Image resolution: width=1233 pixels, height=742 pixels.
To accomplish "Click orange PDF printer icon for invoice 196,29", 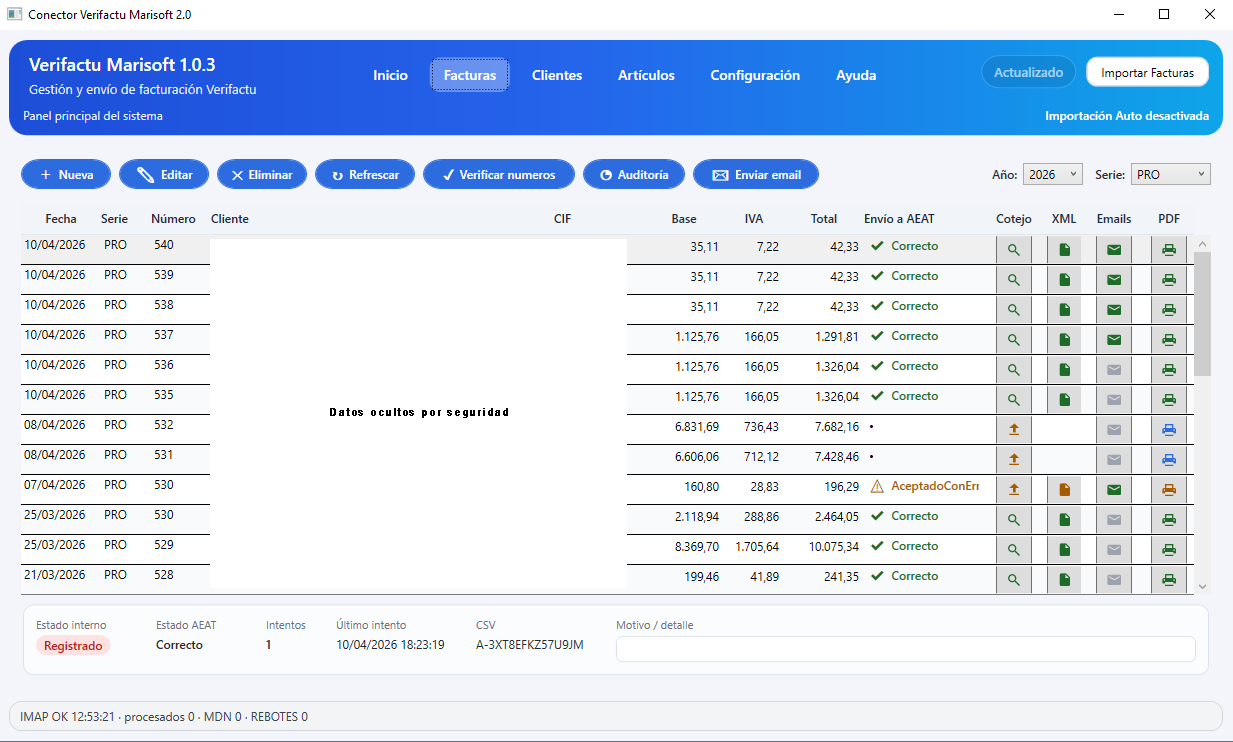I will tap(1169, 490).
